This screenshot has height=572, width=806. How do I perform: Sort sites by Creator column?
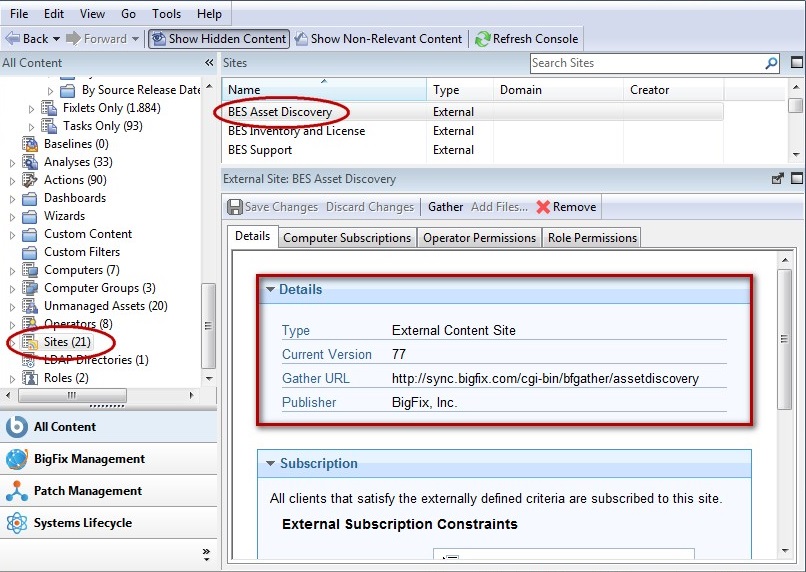pos(673,90)
